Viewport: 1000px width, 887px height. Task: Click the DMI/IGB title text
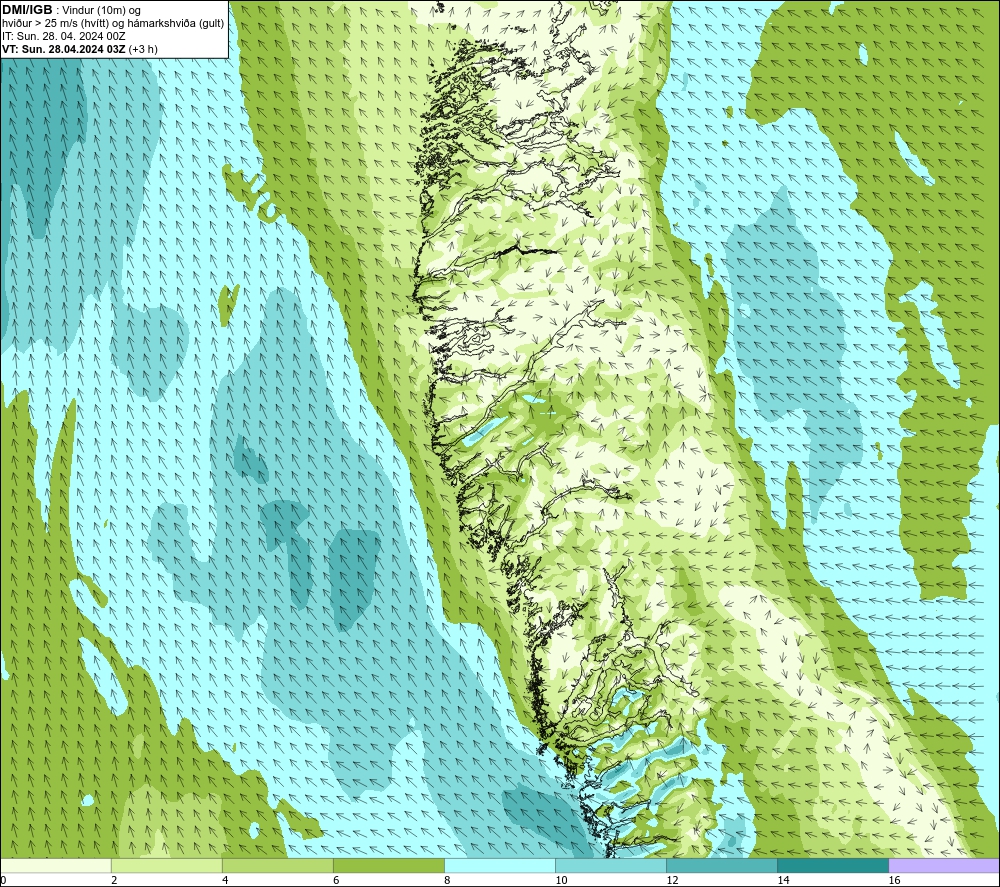[27, 10]
